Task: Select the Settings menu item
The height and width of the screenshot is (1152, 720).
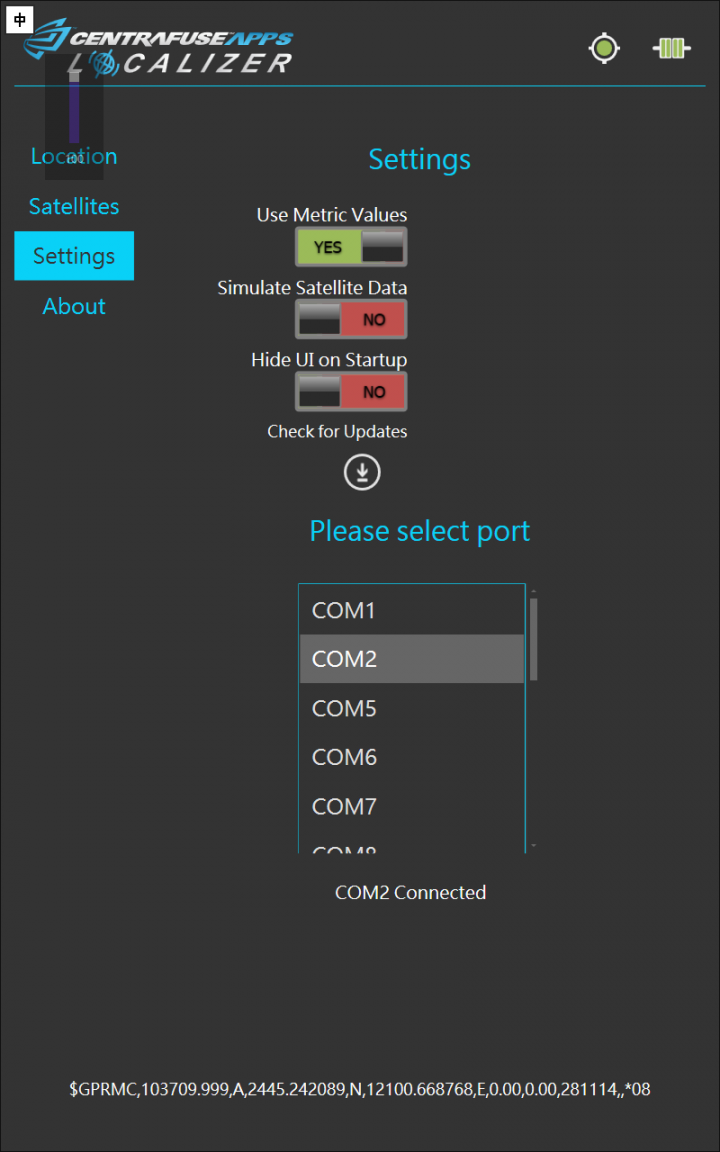Action: (74, 256)
